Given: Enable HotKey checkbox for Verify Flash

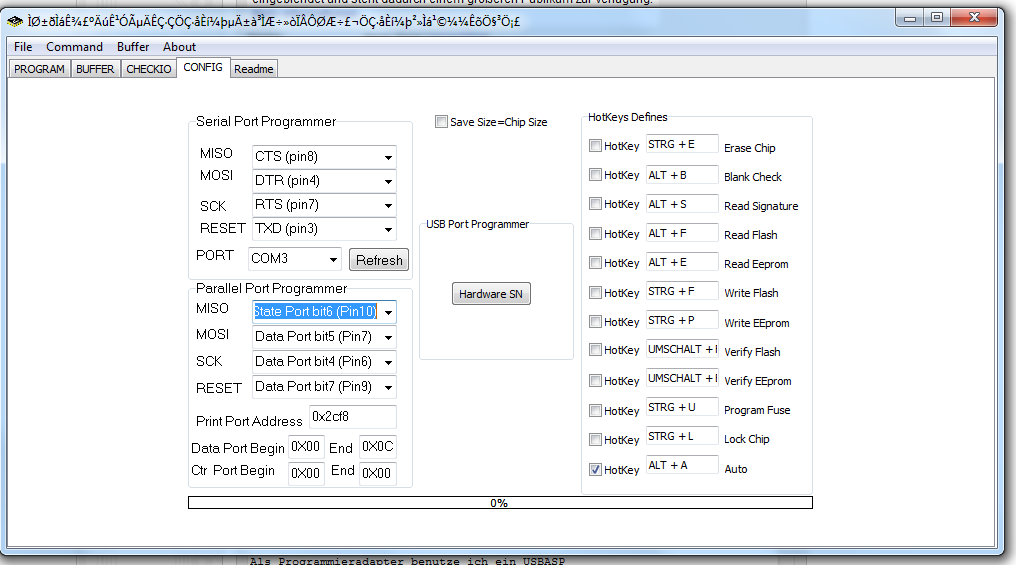Looking at the screenshot, I should (x=595, y=350).
